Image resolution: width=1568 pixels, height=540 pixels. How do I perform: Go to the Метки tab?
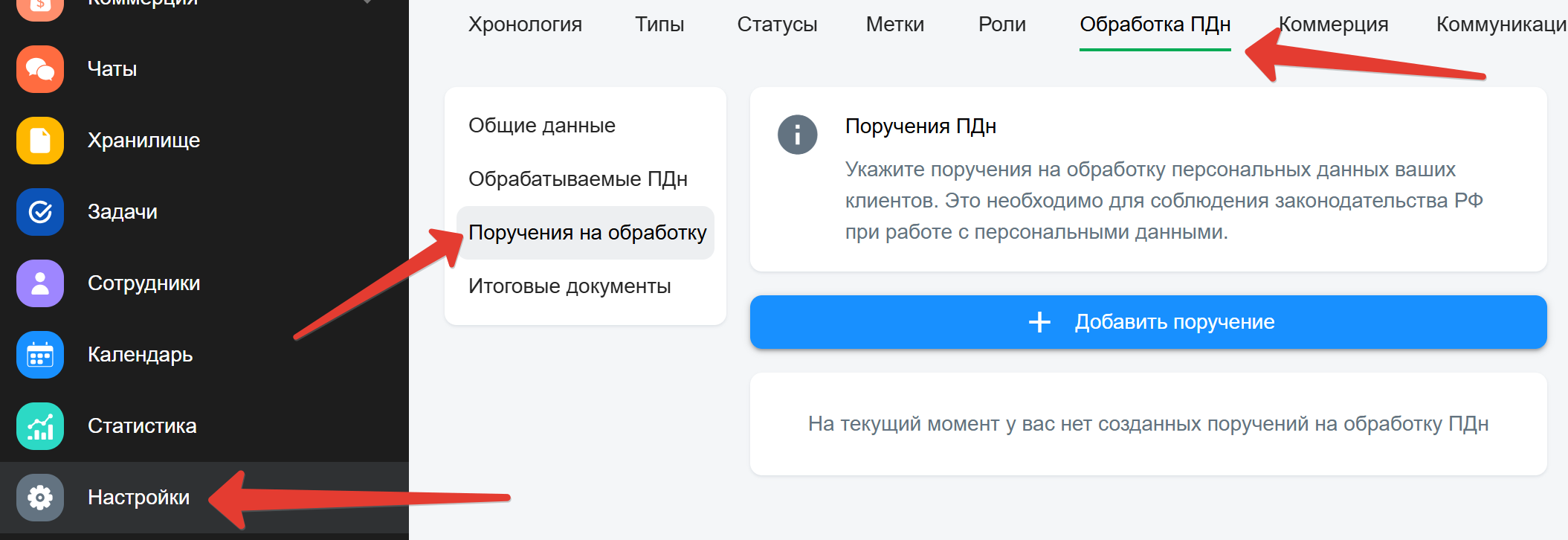[x=895, y=25]
